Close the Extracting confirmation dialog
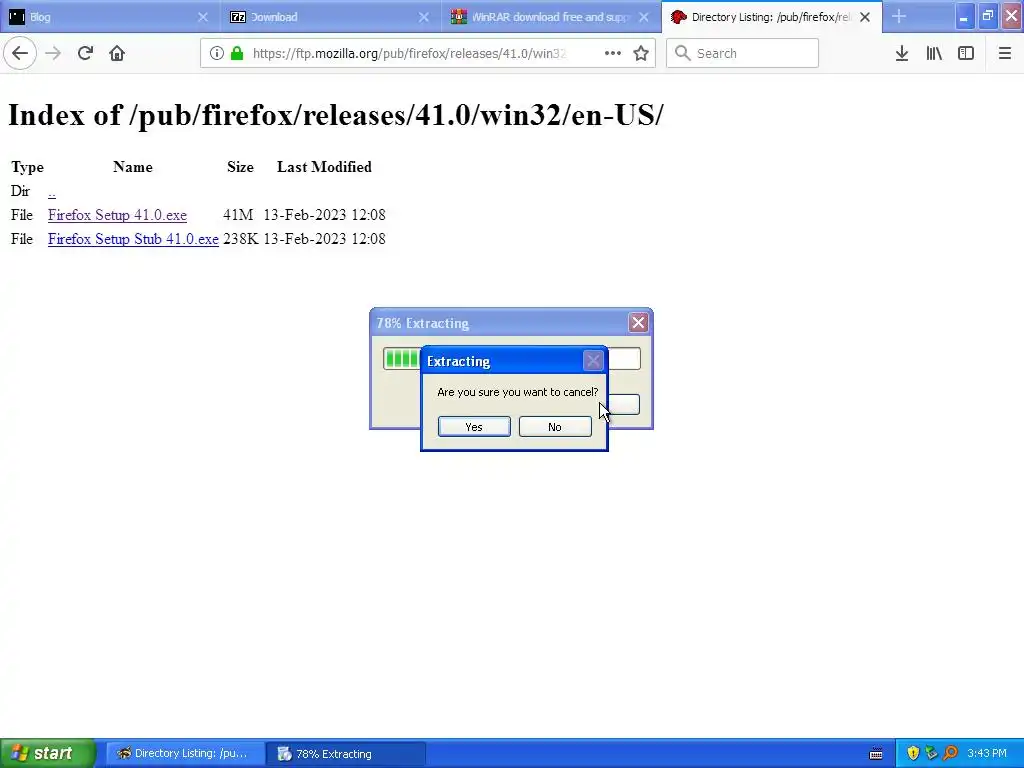Screen dimensions: 1024x768 593,360
